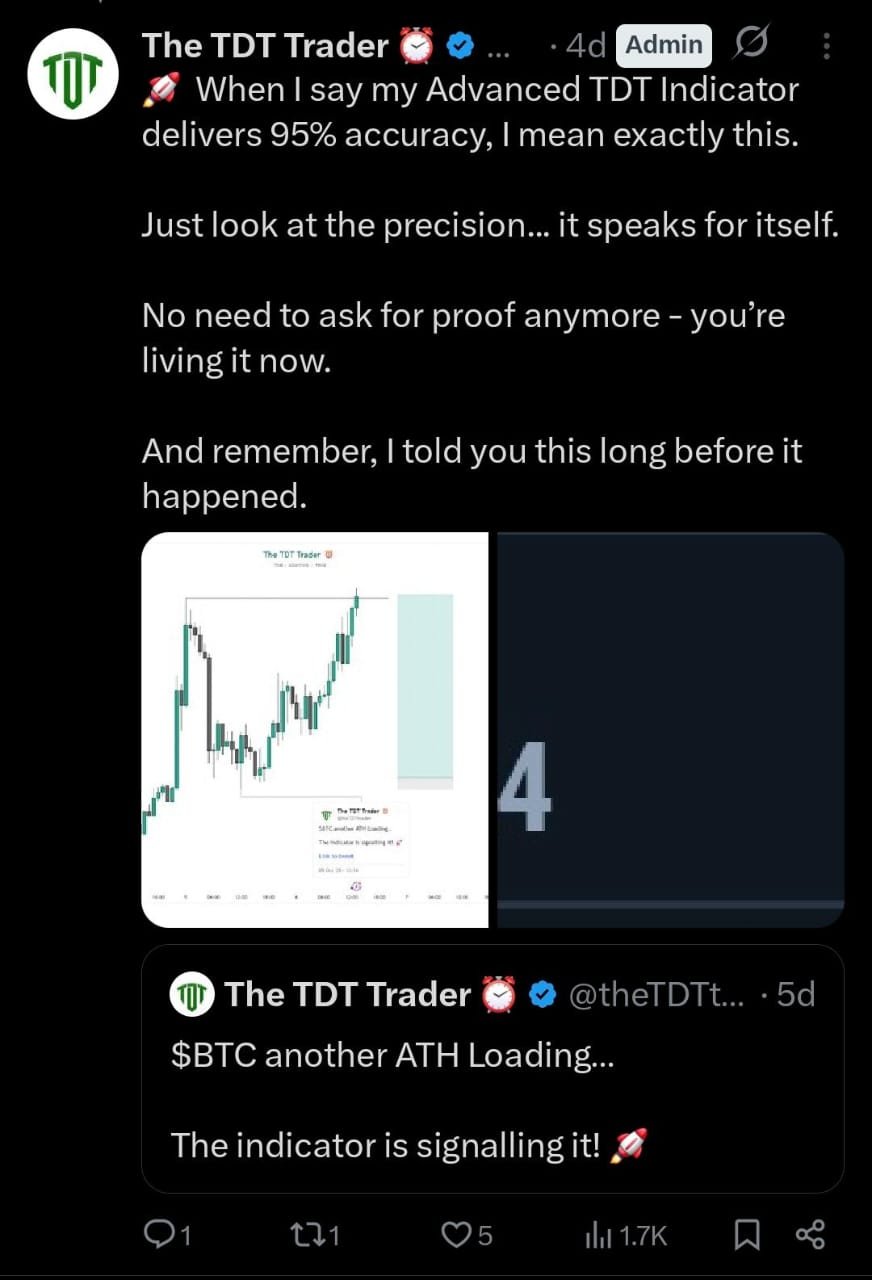Image resolution: width=872 pixels, height=1280 pixels.
Task: Bookmark this post
Action: click(x=746, y=1236)
